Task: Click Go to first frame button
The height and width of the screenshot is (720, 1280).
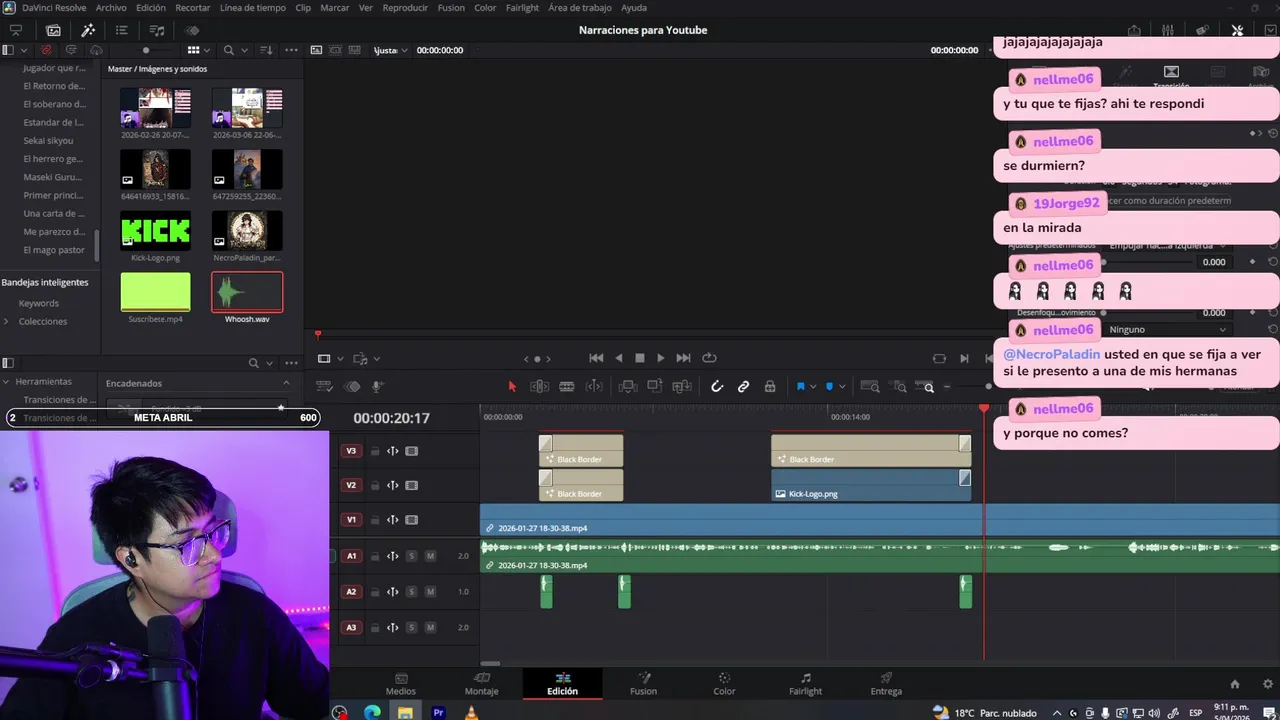Action: tap(596, 358)
